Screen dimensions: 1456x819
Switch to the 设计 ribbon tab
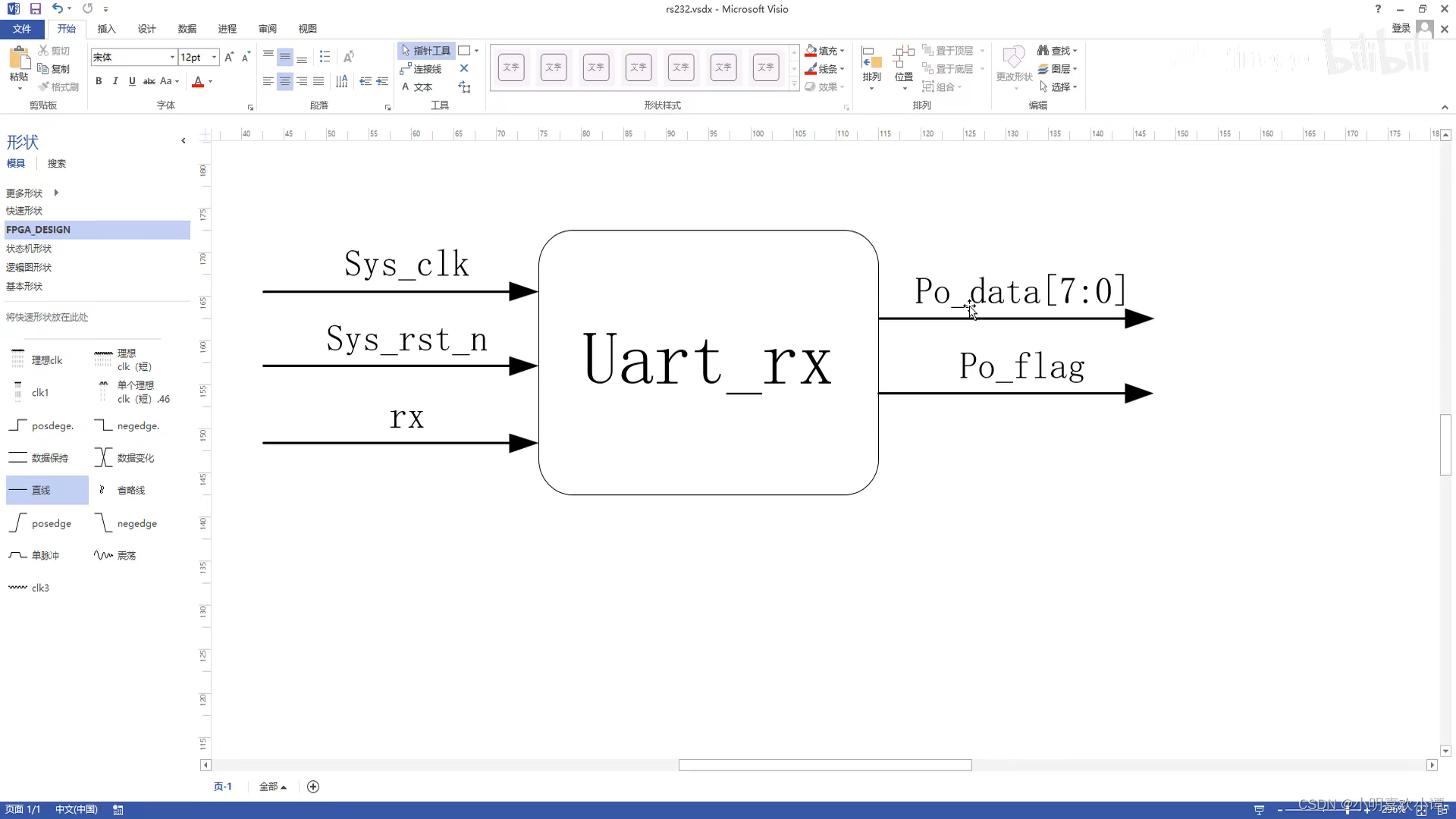pyautogui.click(x=146, y=29)
